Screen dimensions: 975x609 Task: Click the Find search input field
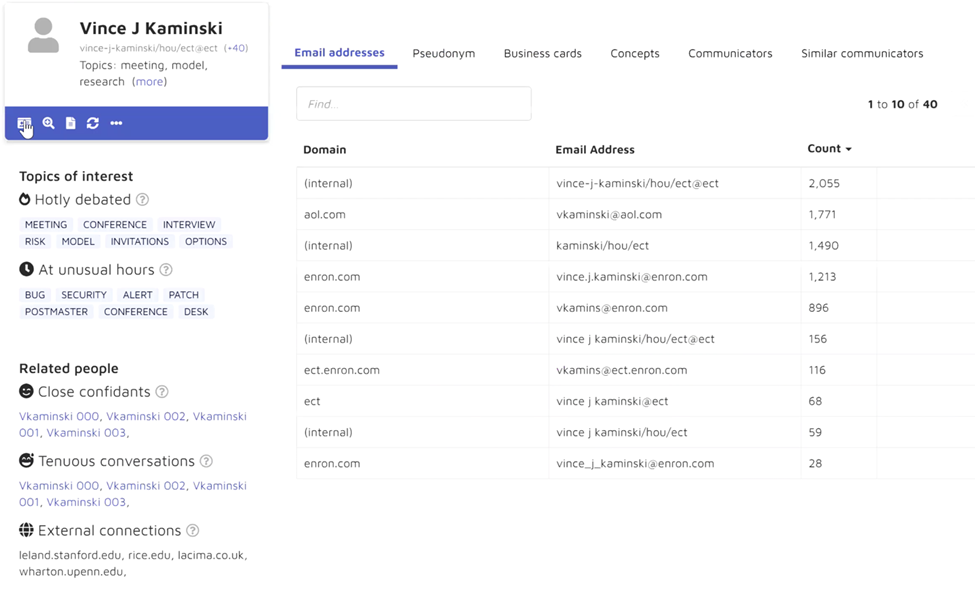tap(414, 104)
